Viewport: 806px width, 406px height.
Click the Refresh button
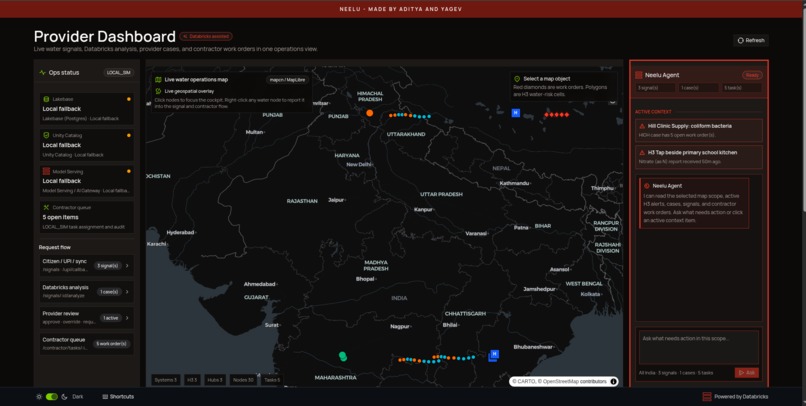point(751,41)
